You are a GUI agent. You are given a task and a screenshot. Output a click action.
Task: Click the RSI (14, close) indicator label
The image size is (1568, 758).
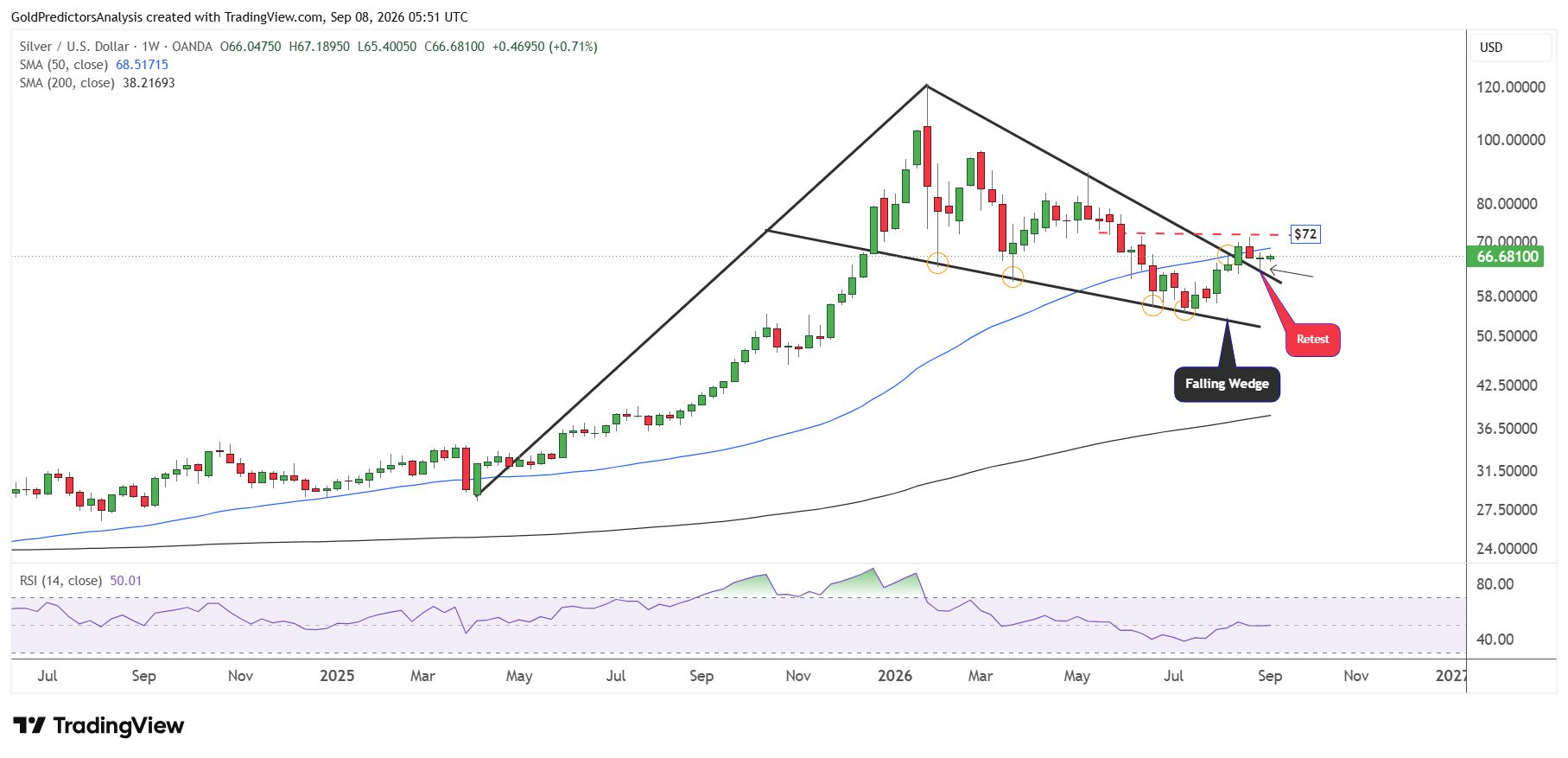tap(60, 581)
